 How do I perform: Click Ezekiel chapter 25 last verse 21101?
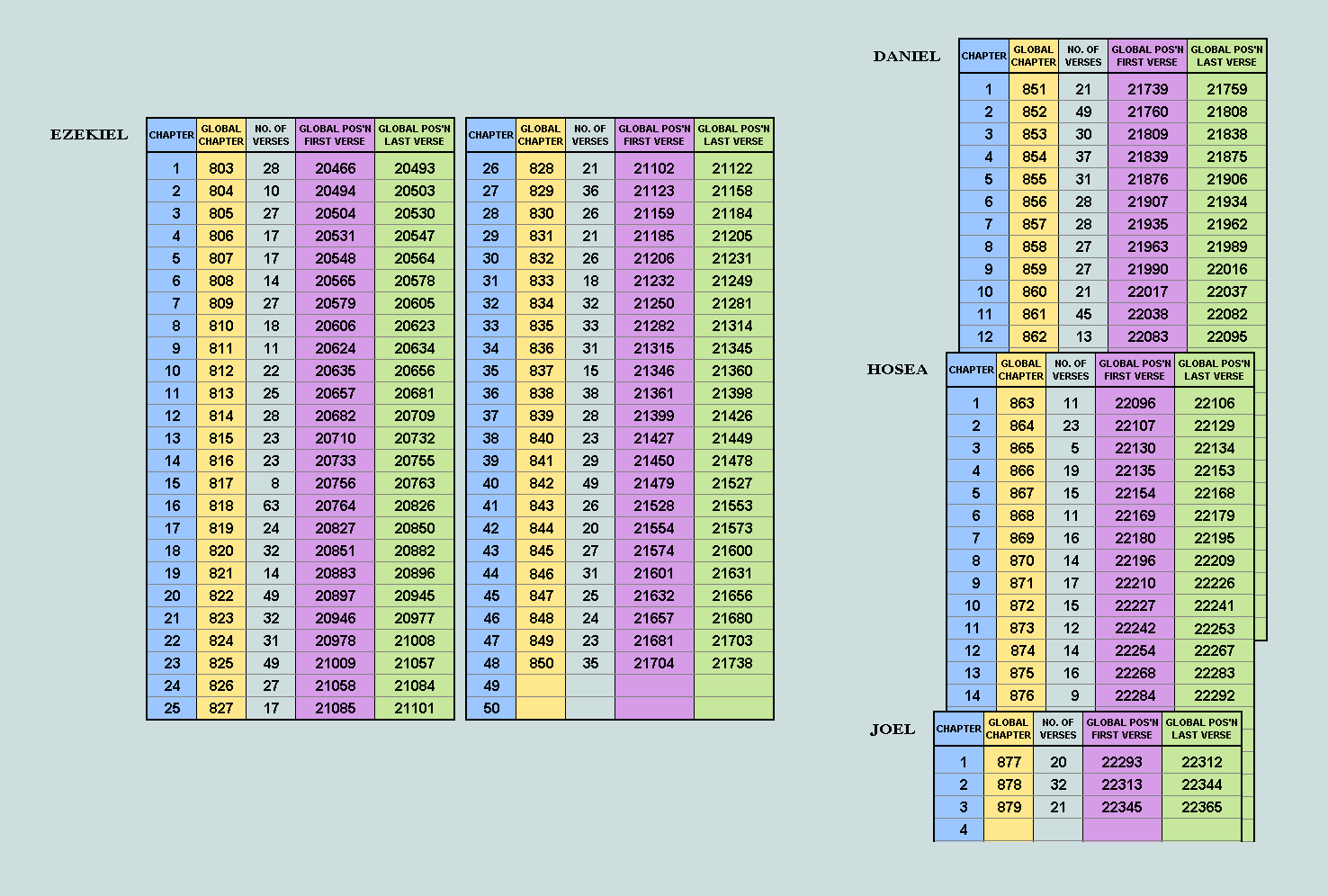tap(415, 708)
